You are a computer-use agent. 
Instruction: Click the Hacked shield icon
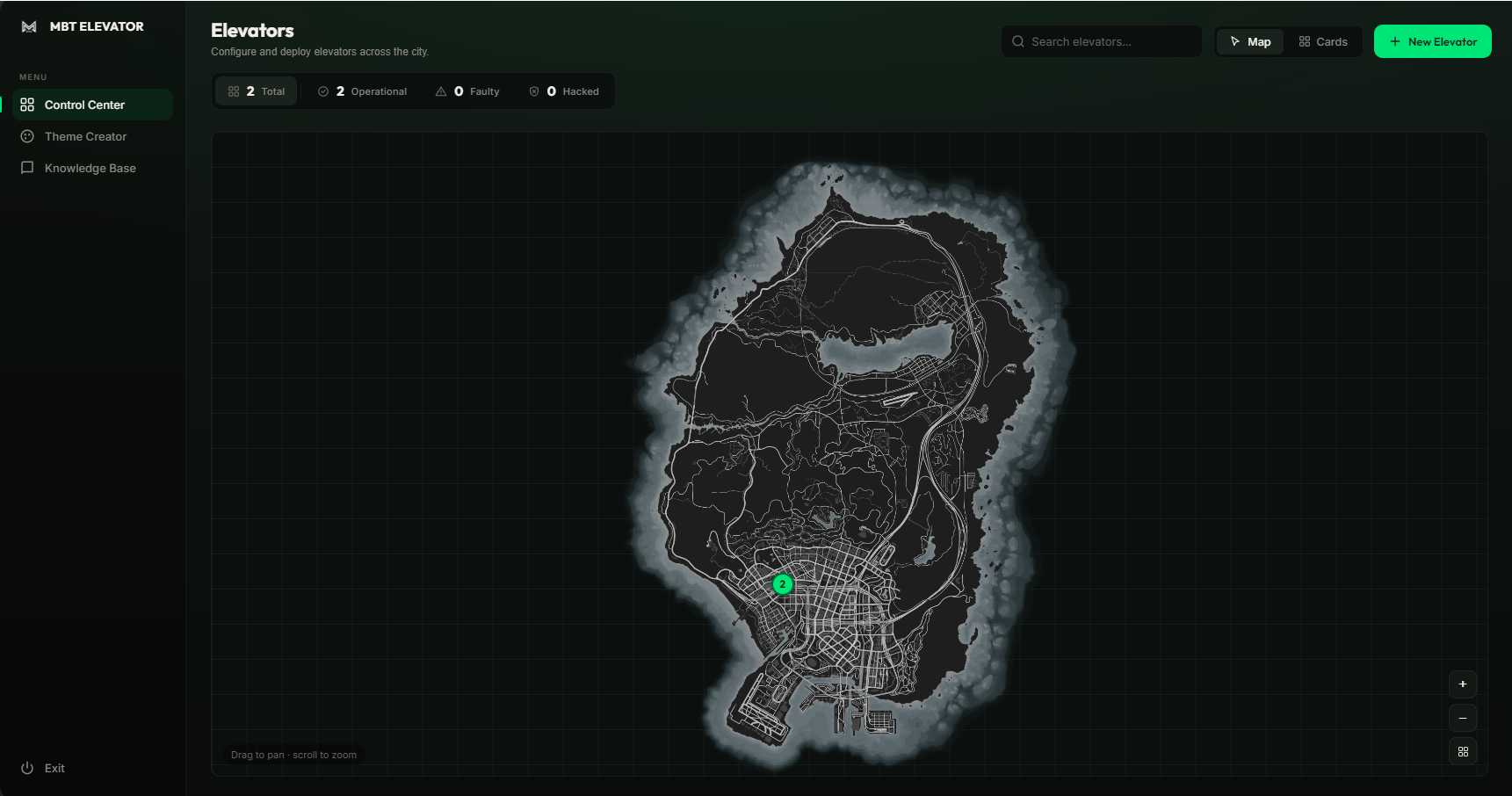[x=534, y=91]
